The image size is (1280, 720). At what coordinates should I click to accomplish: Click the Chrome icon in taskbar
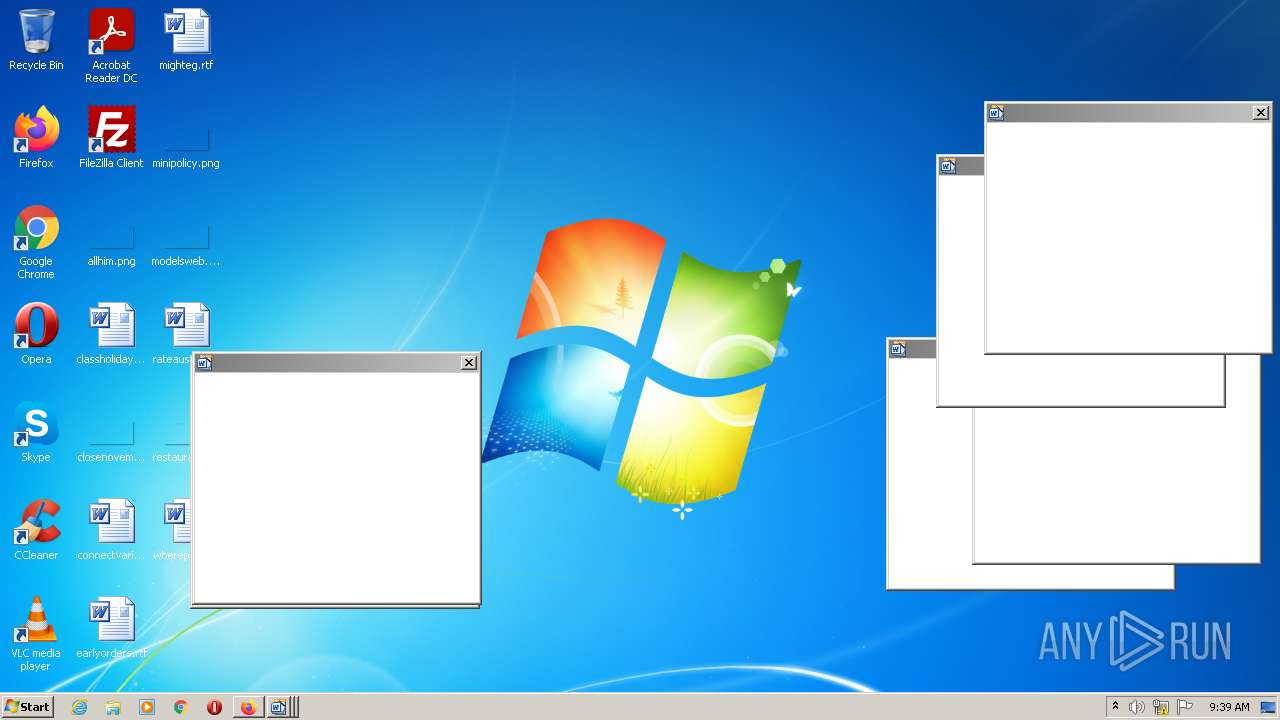tap(181, 707)
